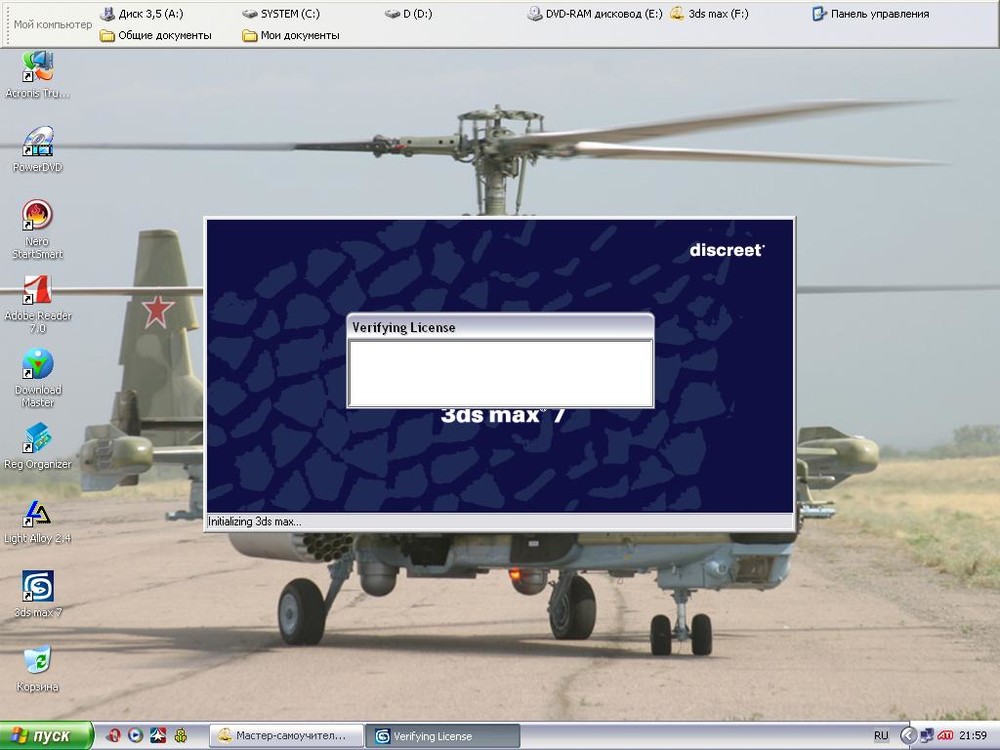Launch the Download Master shortcut
This screenshot has width=1000, height=750.
[37, 378]
